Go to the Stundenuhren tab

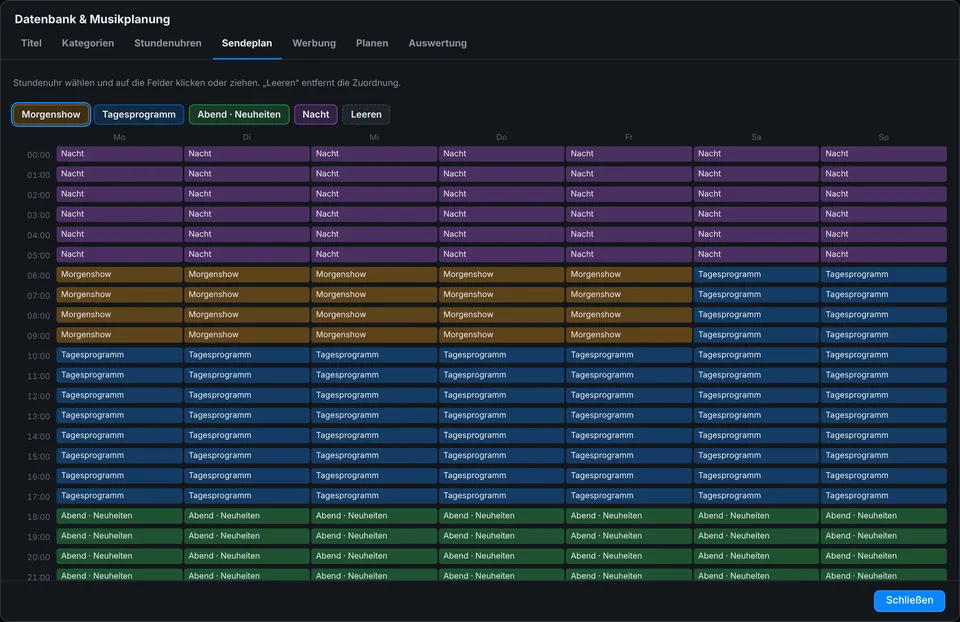point(168,43)
